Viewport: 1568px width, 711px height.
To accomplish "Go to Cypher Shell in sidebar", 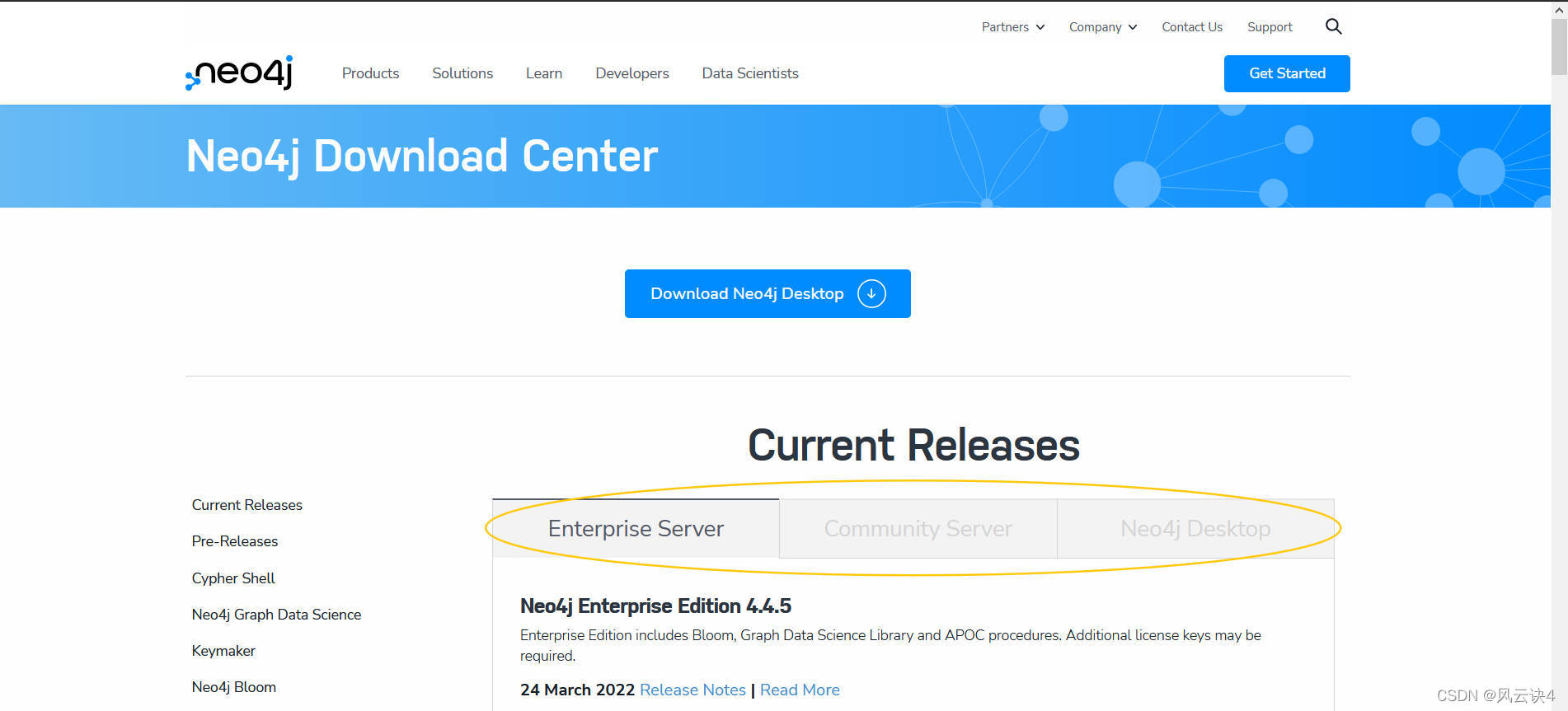I will coord(233,578).
